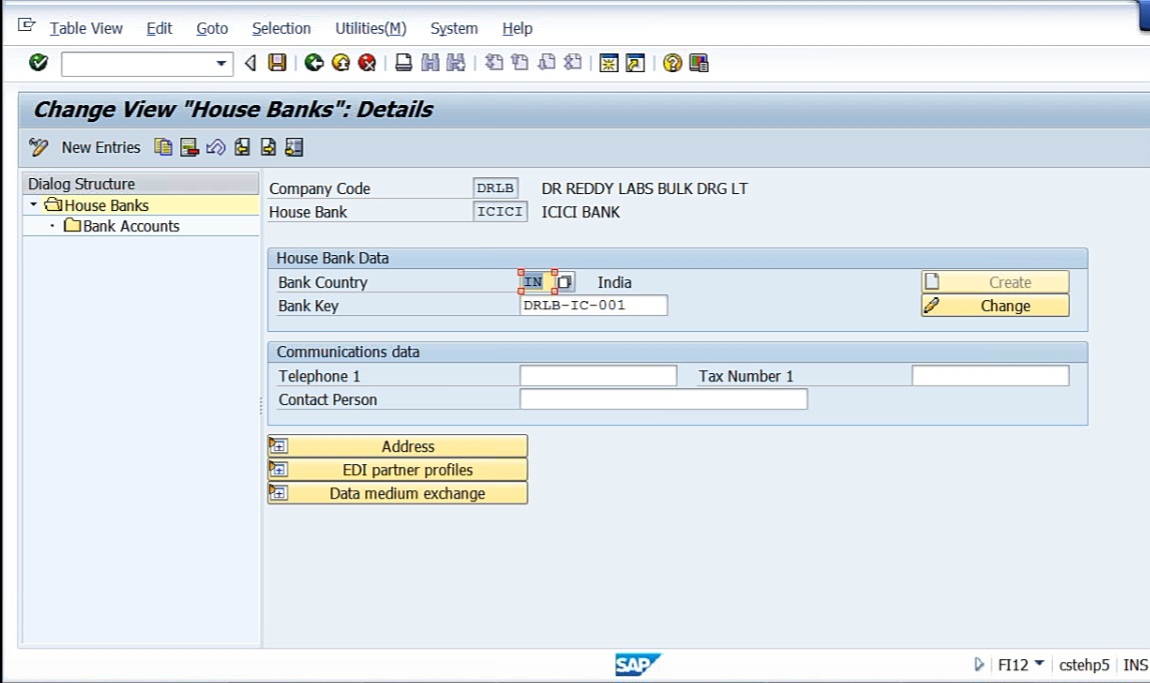
Task: Click the Contact Person input field
Action: [663, 399]
